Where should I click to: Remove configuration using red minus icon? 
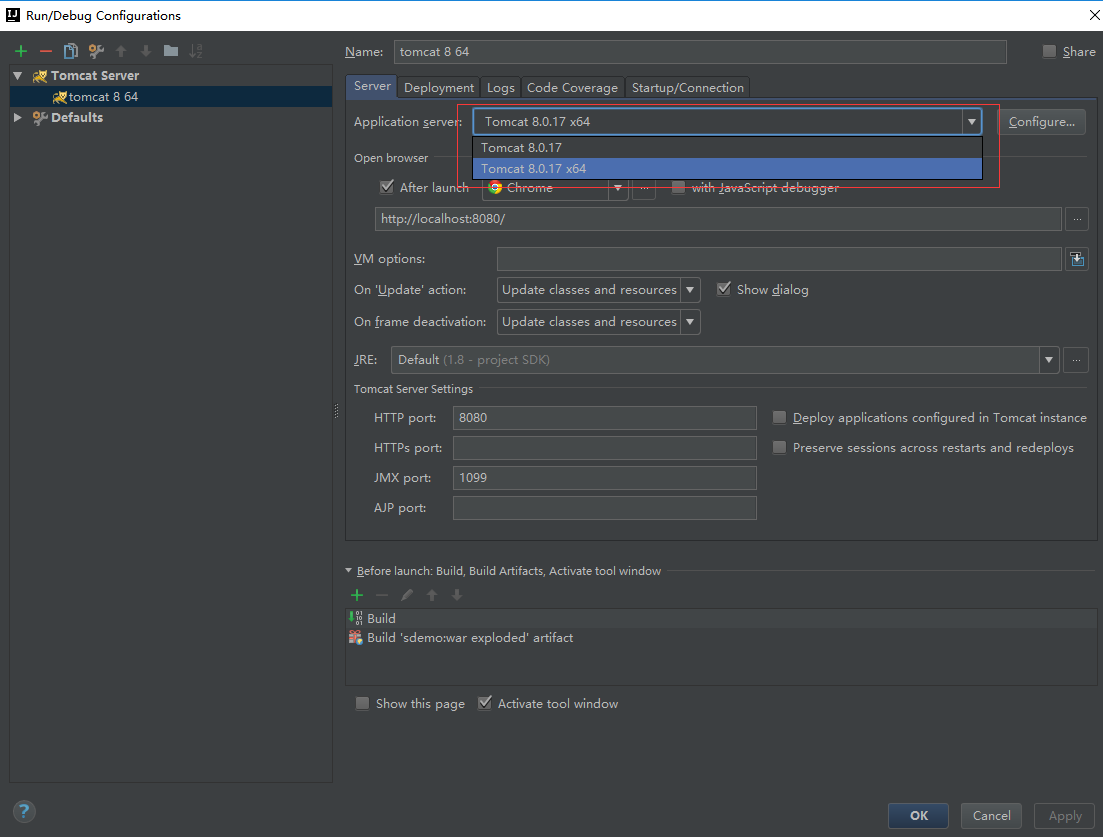(46, 51)
